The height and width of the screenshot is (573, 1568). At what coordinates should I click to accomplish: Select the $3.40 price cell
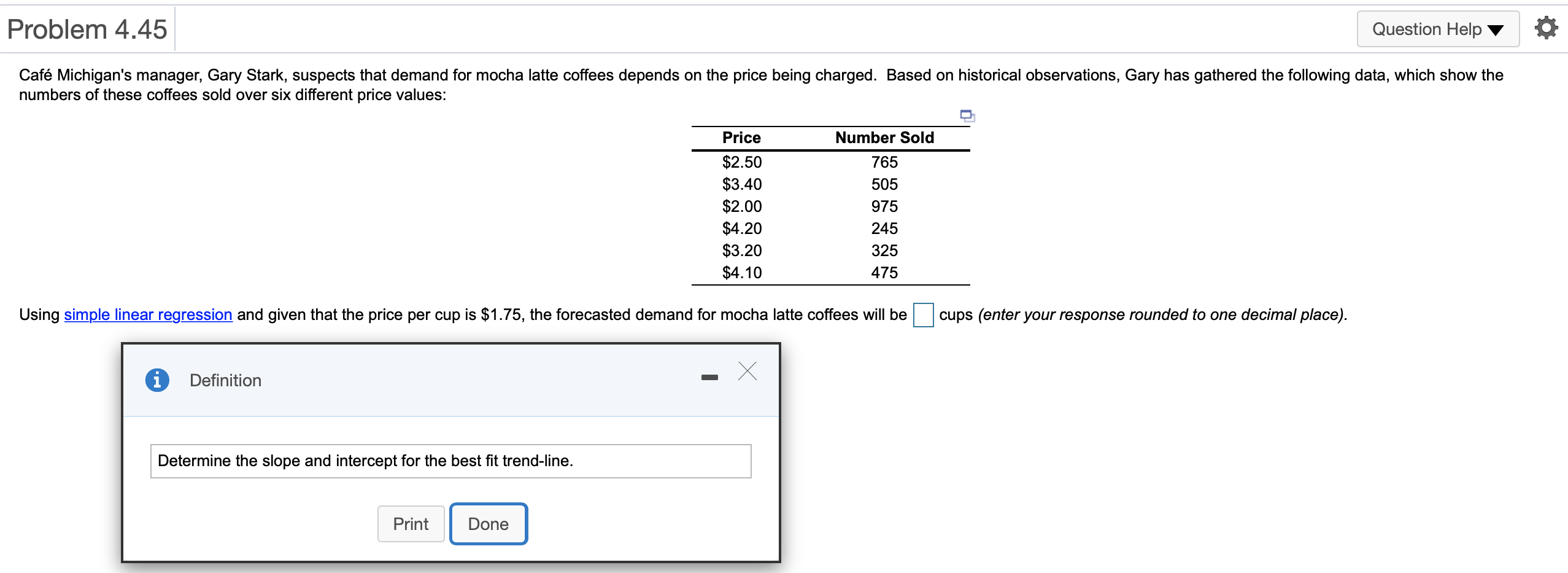point(741,184)
